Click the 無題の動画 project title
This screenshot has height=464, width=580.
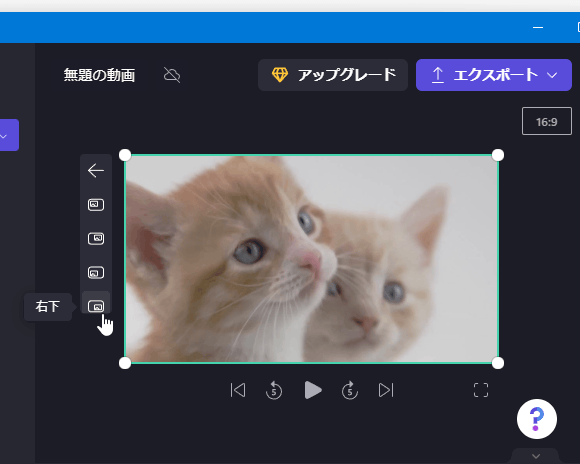(99, 75)
